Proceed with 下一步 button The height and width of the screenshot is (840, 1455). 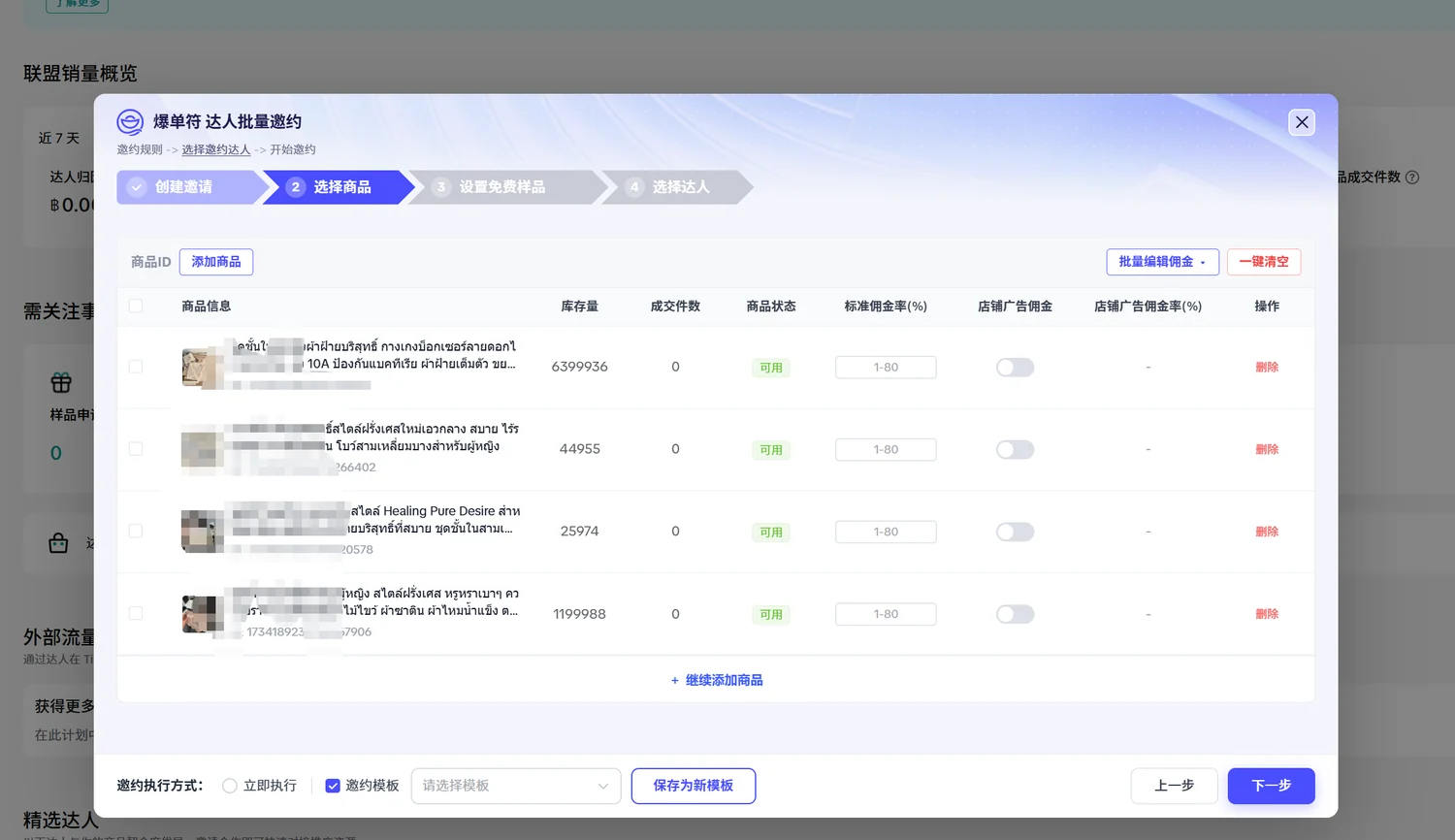[x=1272, y=786]
